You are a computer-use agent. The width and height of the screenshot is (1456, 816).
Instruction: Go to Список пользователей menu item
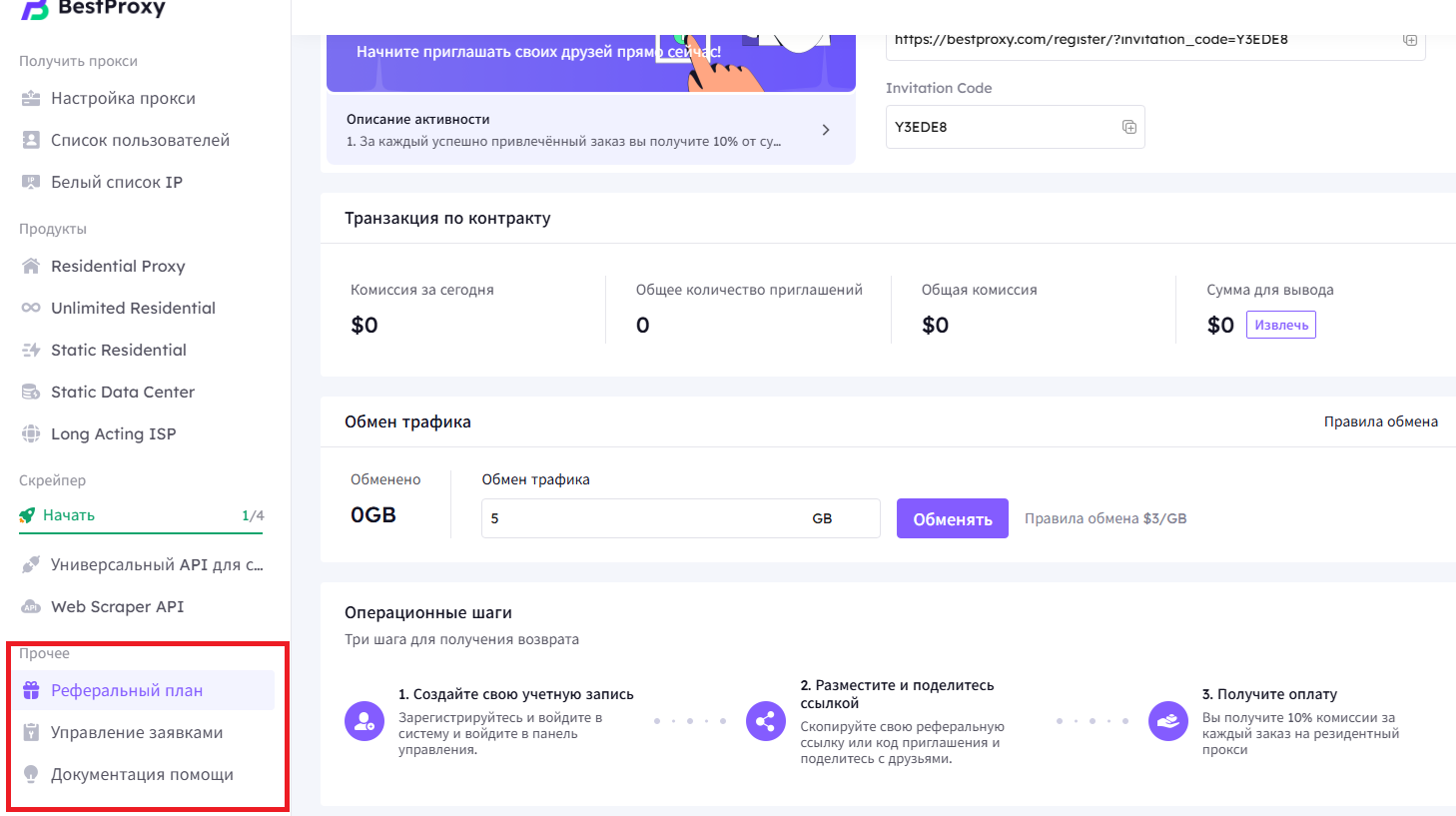click(x=140, y=140)
